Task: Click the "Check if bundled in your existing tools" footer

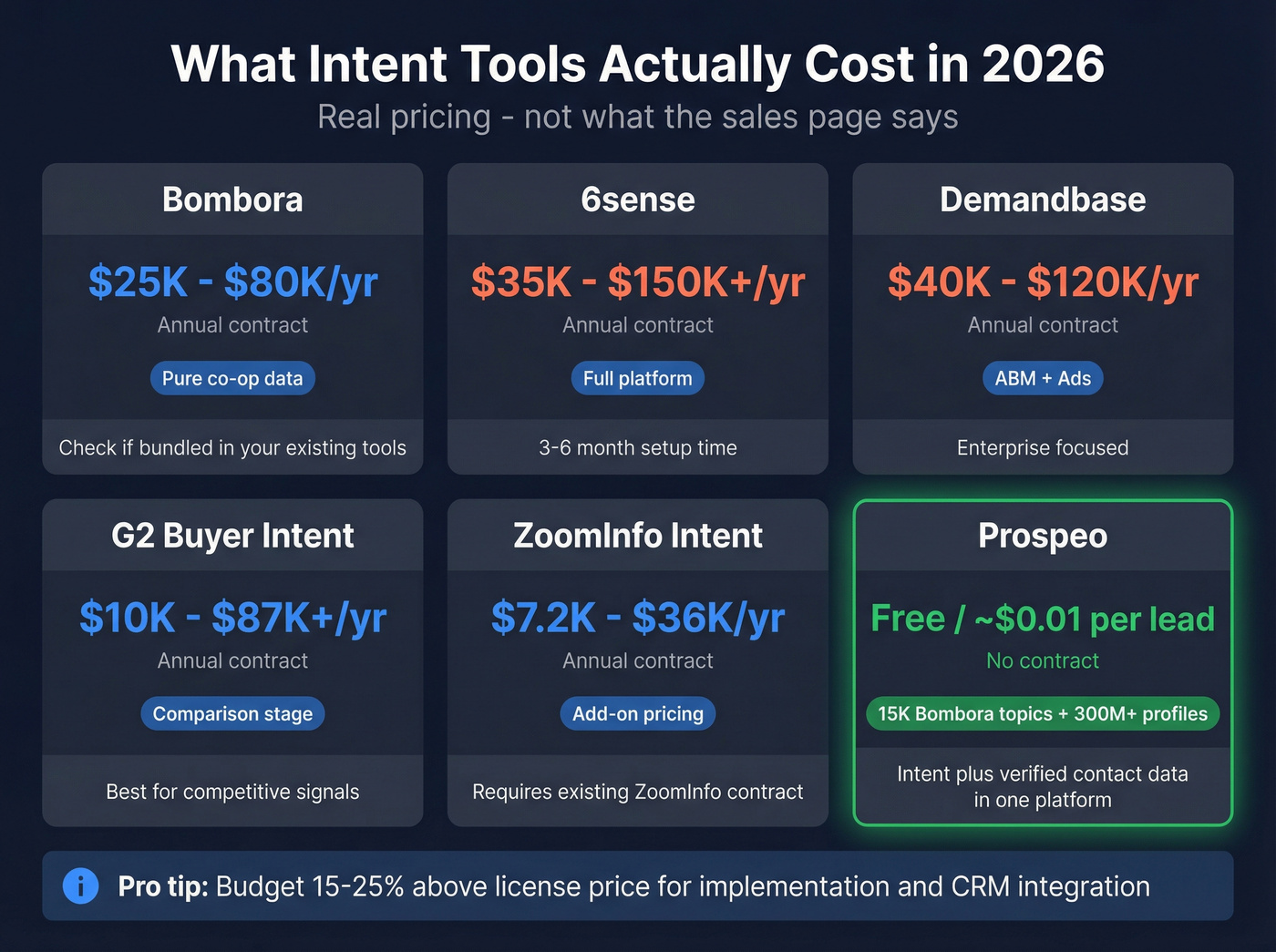Action: click(x=232, y=447)
